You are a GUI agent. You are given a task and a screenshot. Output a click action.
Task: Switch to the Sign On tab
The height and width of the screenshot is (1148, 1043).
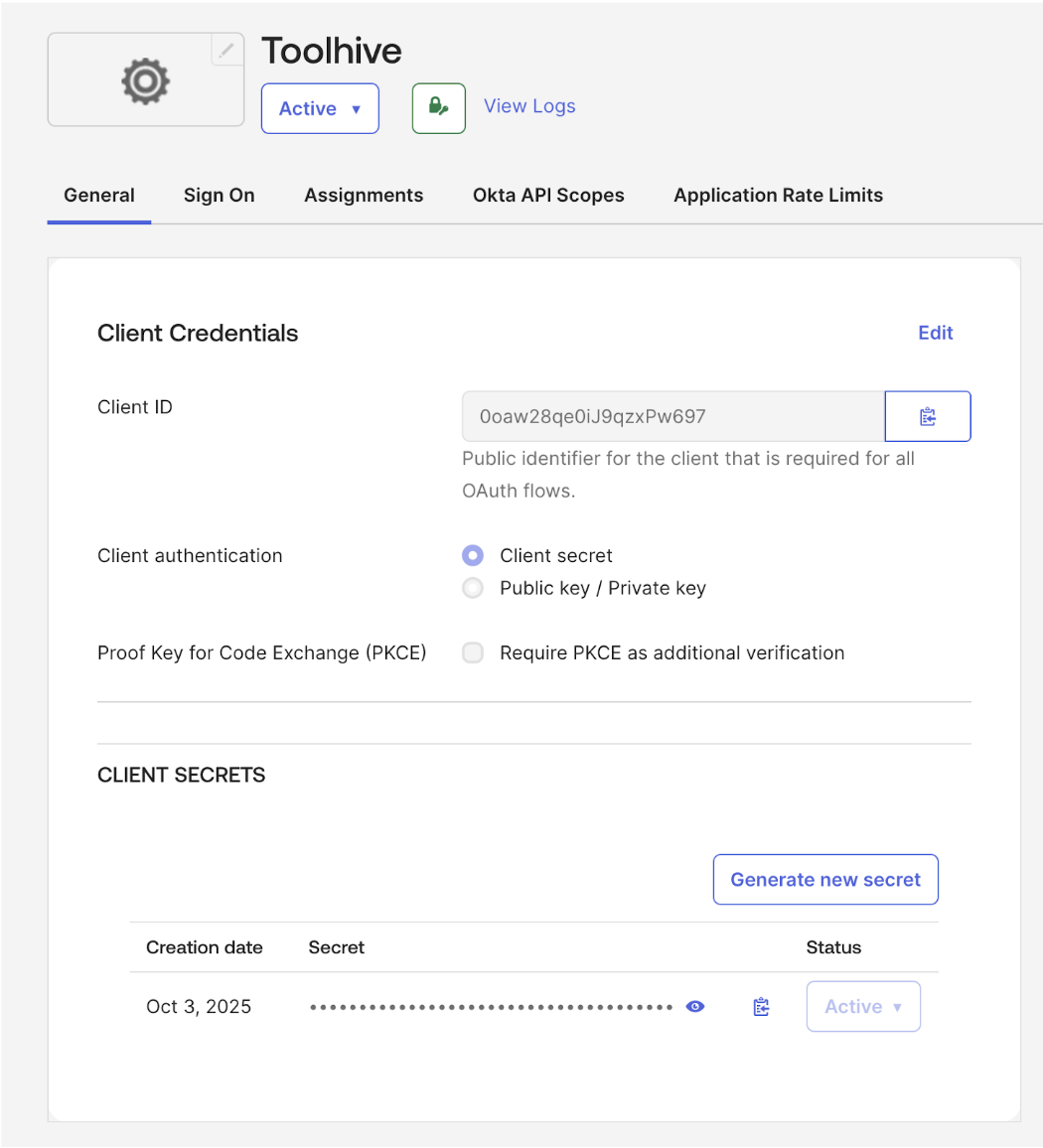click(219, 195)
